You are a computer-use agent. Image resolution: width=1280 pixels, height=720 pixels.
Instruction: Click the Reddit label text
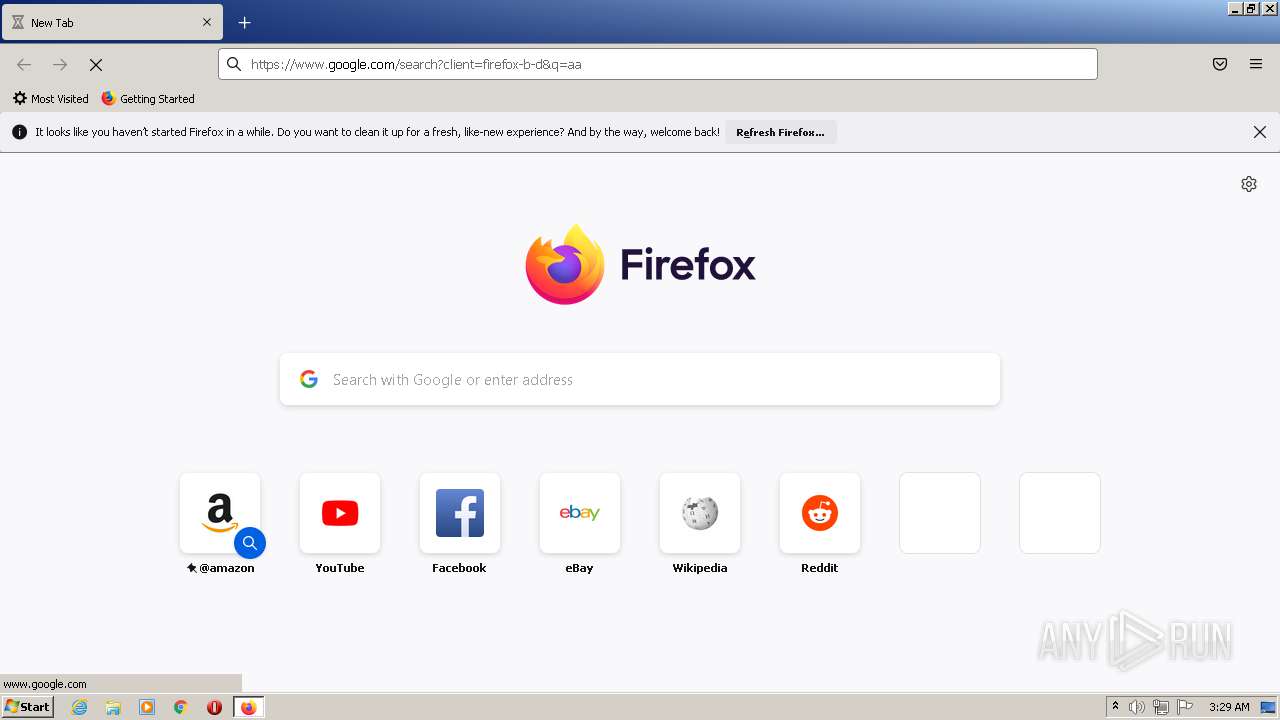[x=820, y=568]
